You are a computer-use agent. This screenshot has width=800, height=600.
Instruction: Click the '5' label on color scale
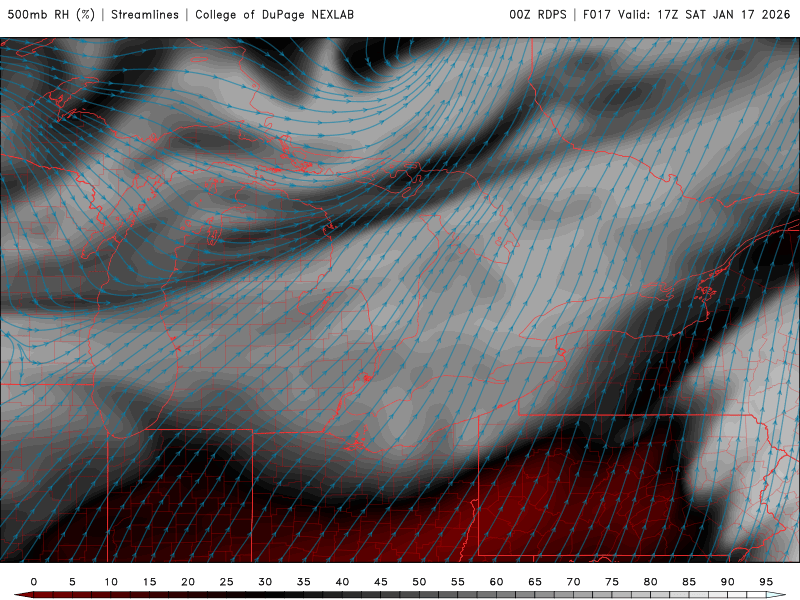click(x=72, y=582)
